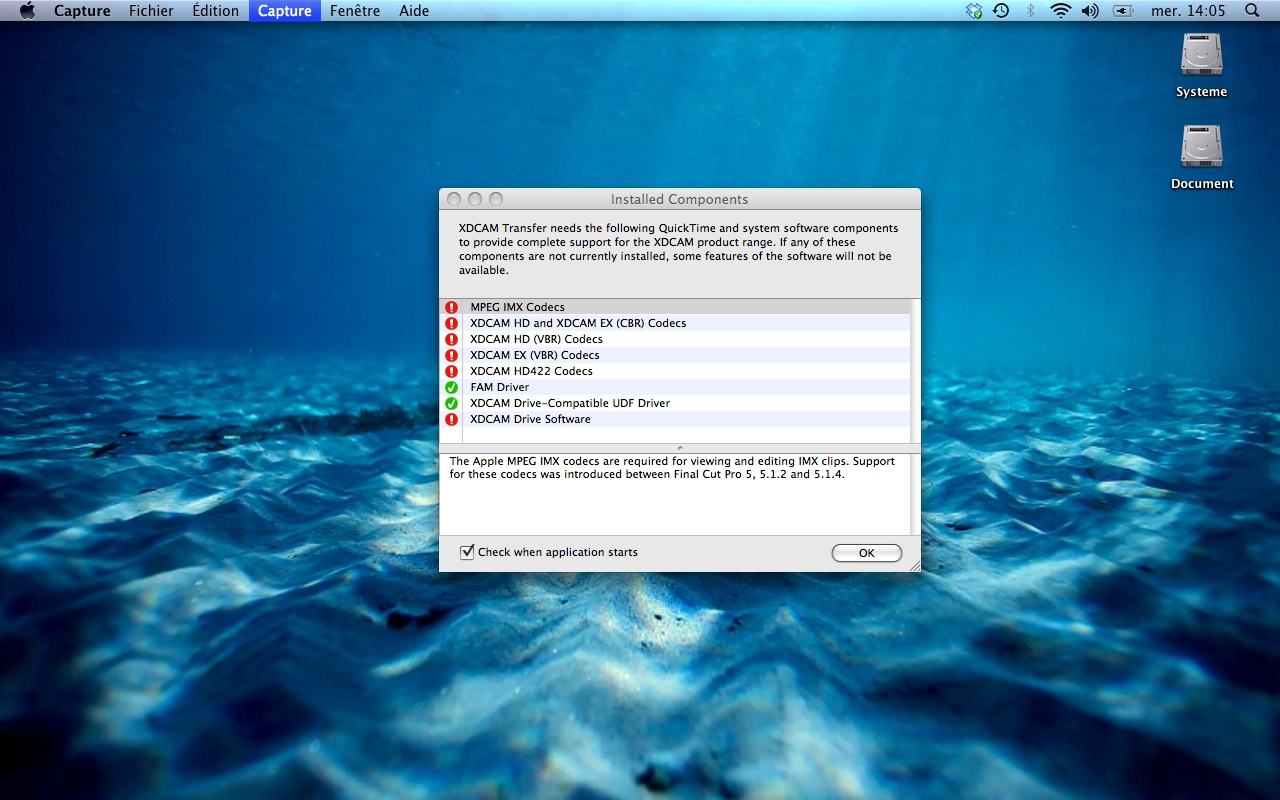Select the XDCAM EX (VBR) Codecs row
The image size is (1280, 800).
pos(676,355)
